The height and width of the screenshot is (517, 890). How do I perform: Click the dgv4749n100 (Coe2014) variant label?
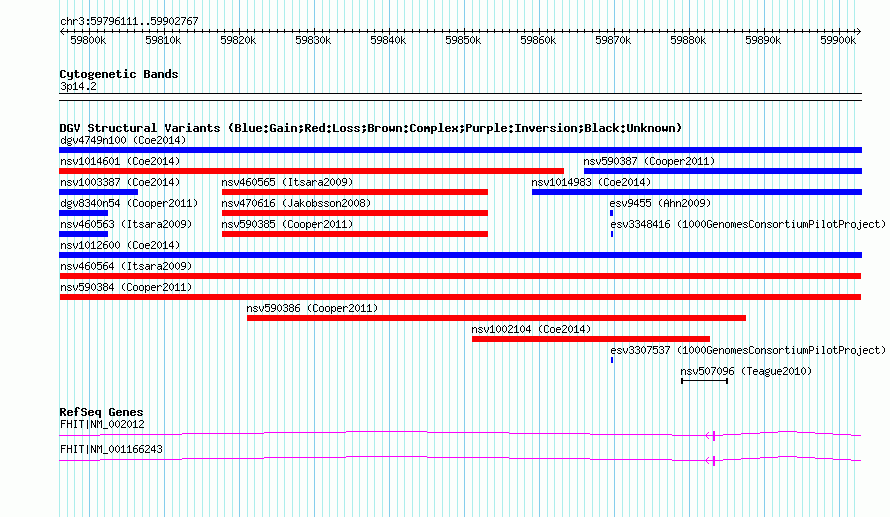coord(123,140)
